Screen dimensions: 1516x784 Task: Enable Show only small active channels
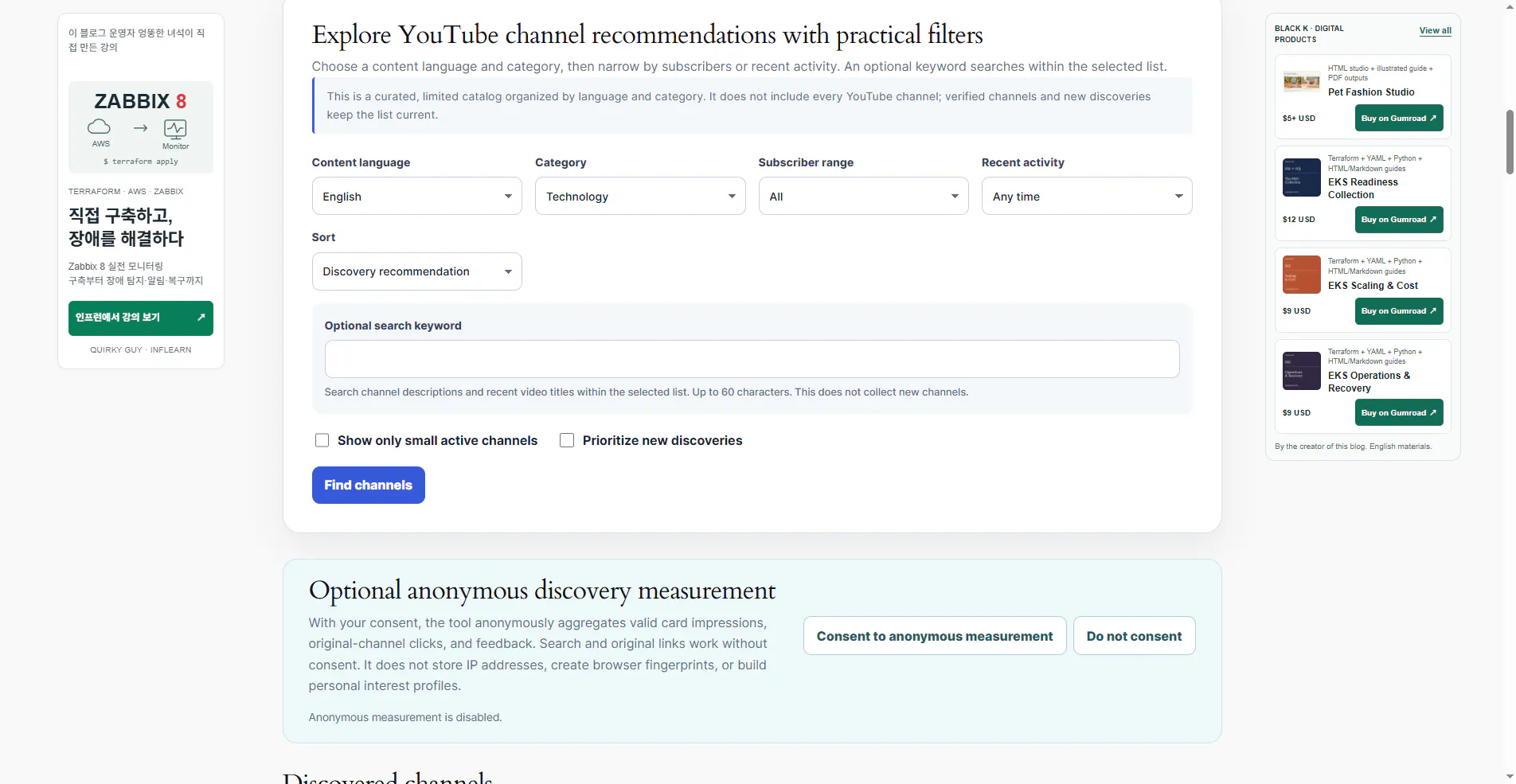coord(322,440)
